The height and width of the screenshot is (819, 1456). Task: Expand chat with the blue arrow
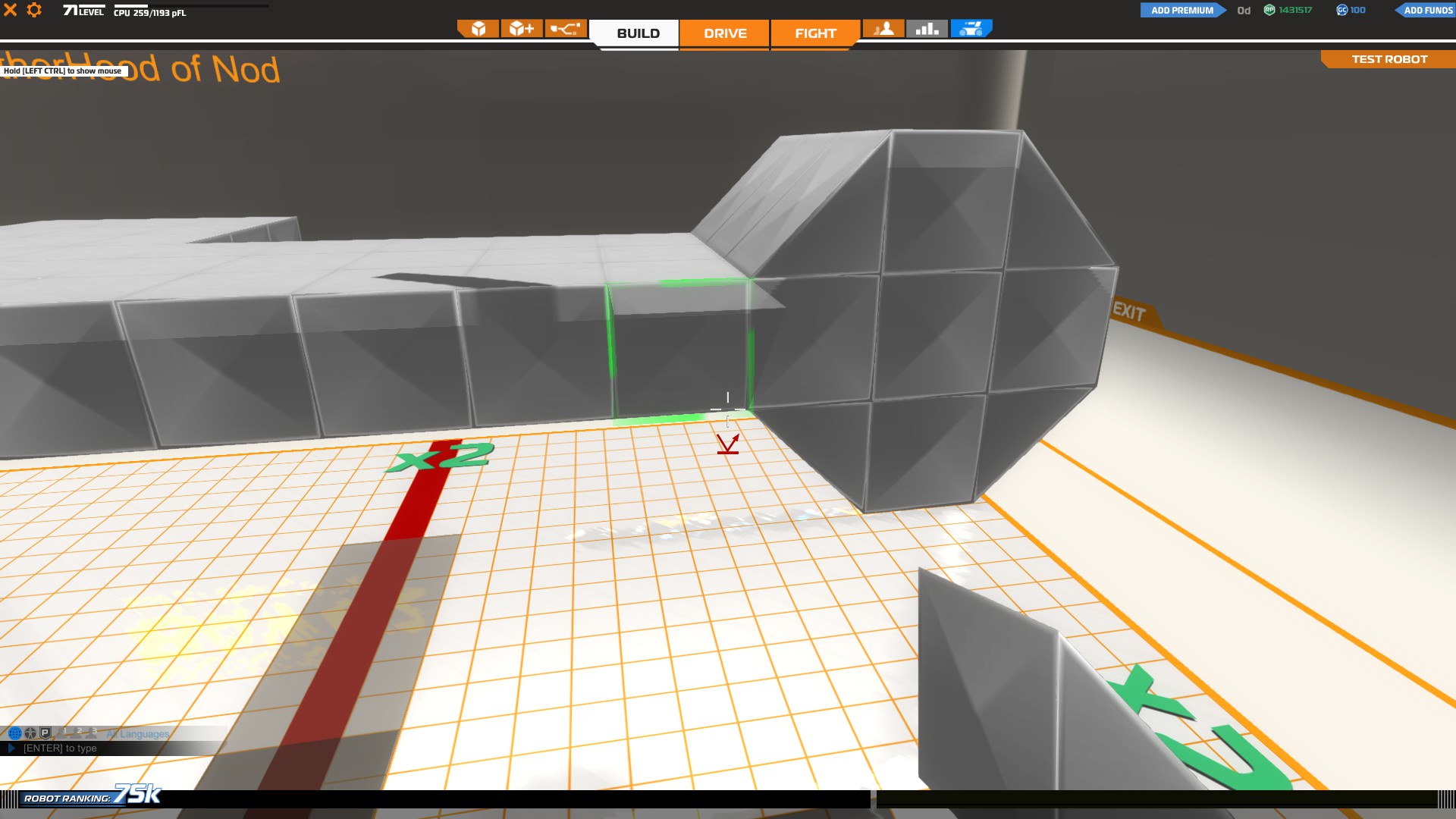pyautogui.click(x=11, y=748)
